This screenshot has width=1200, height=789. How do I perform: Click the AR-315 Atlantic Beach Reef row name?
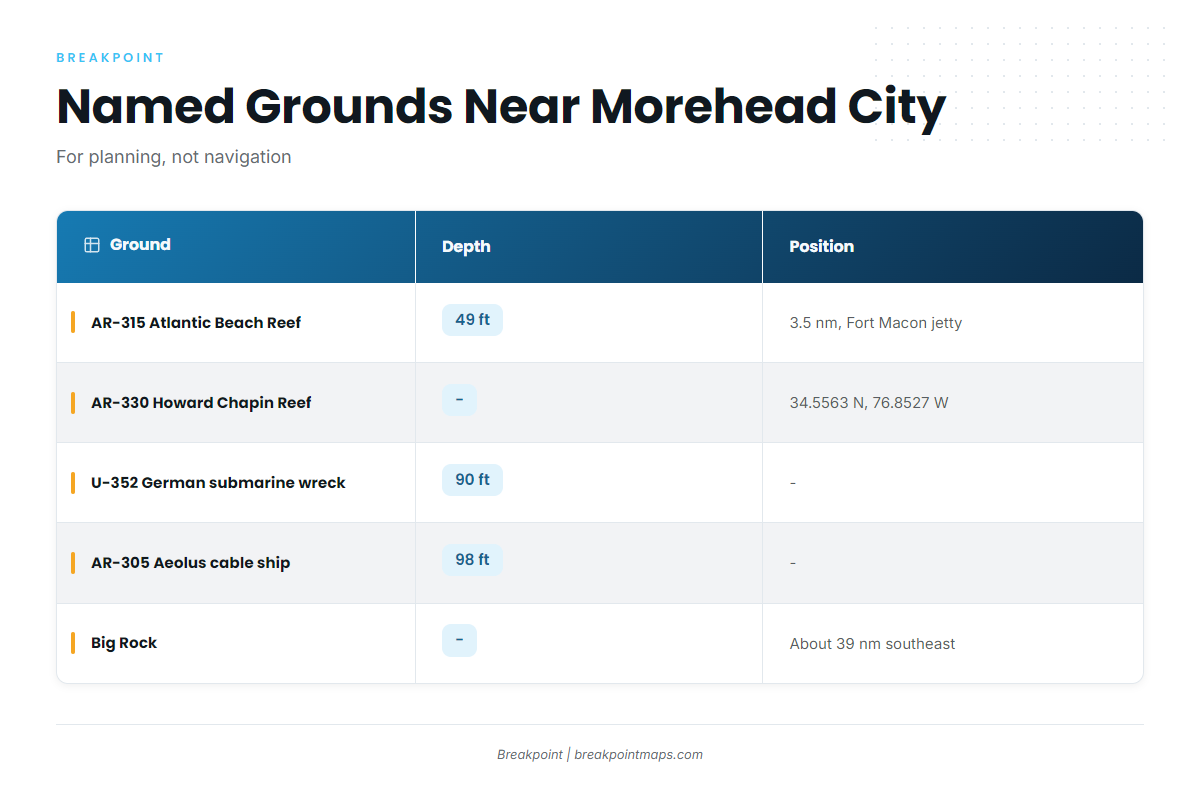pyautogui.click(x=196, y=323)
